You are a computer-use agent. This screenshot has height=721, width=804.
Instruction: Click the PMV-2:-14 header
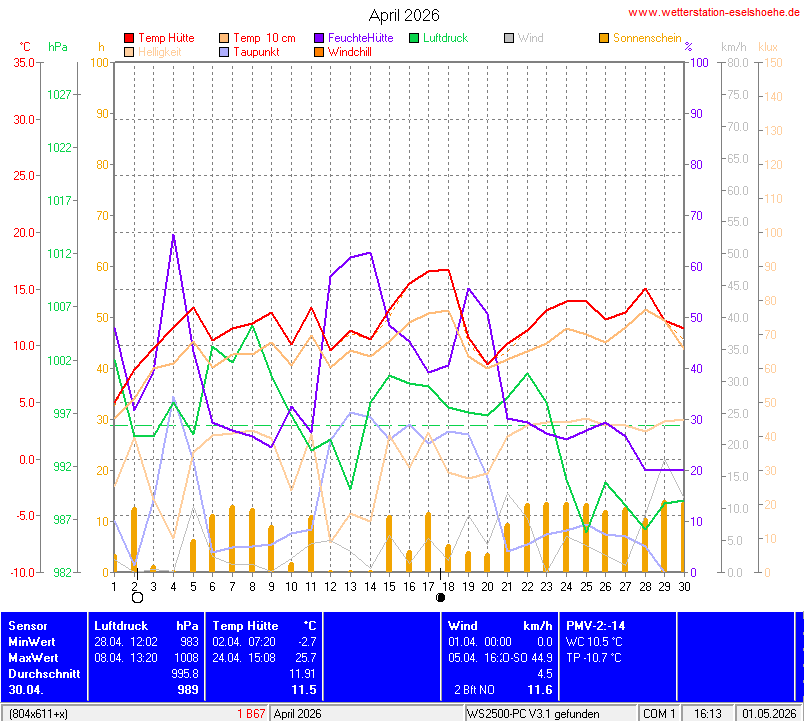[595, 626]
